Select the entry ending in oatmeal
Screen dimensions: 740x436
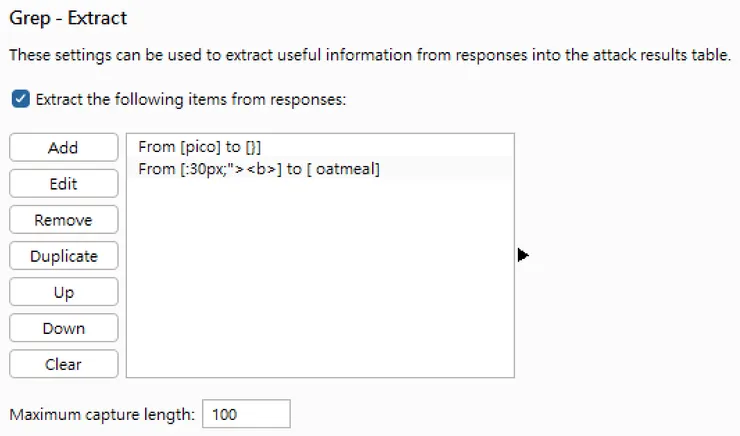click(x=259, y=169)
